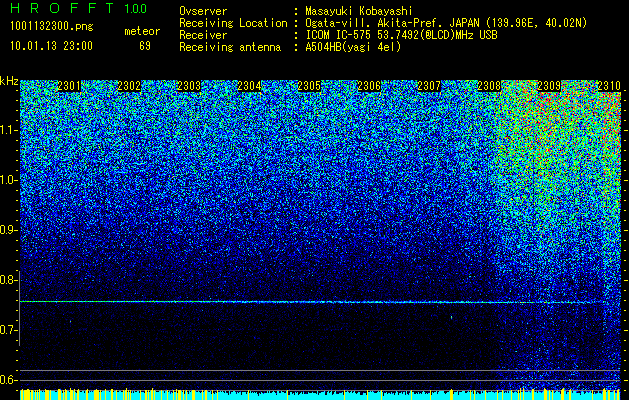Click the filename 1001132300.png

(52, 26)
